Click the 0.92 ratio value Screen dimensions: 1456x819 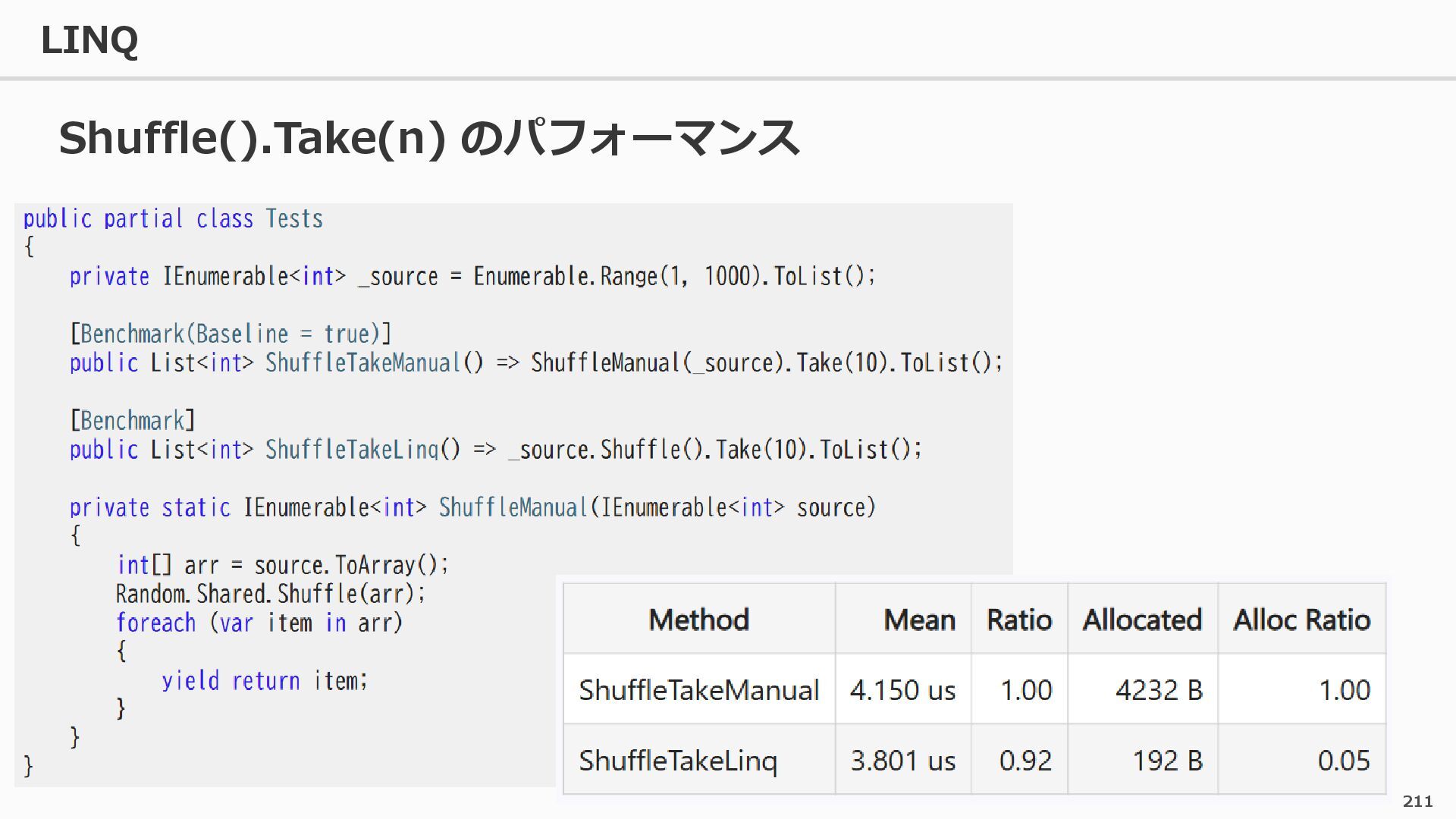click(x=1025, y=760)
